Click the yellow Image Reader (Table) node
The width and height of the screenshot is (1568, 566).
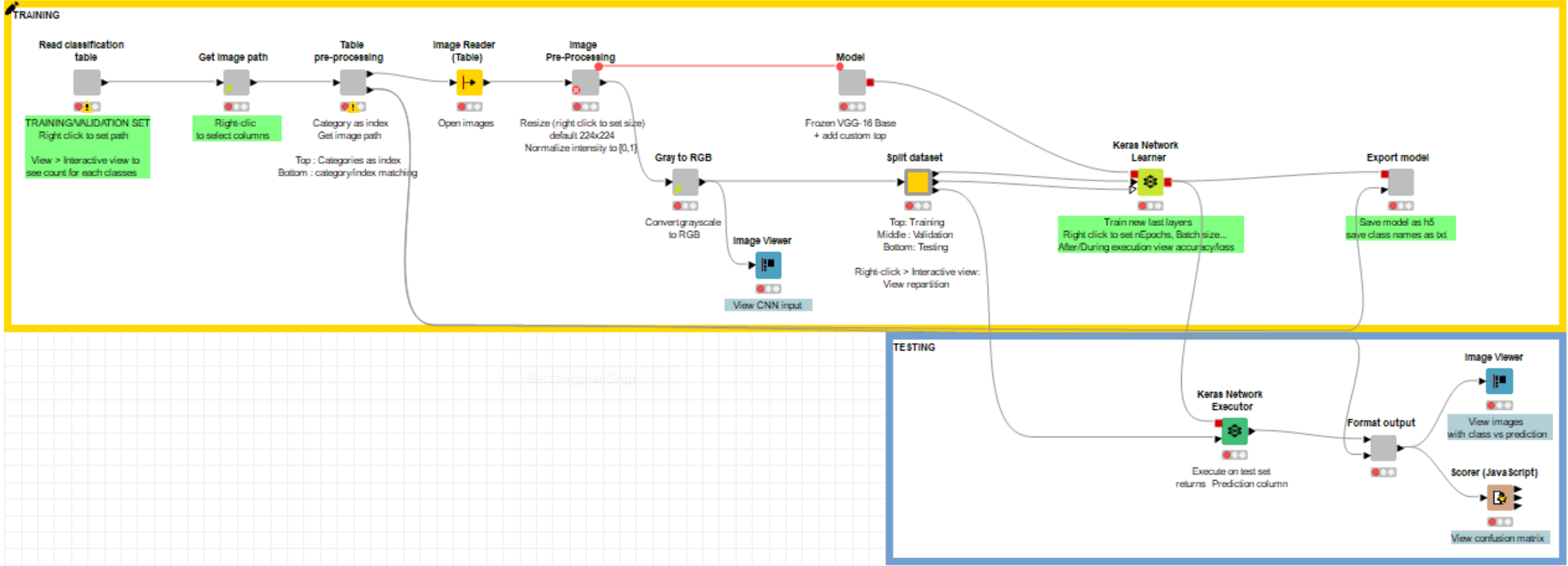pyautogui.click(x=469, y=82)
